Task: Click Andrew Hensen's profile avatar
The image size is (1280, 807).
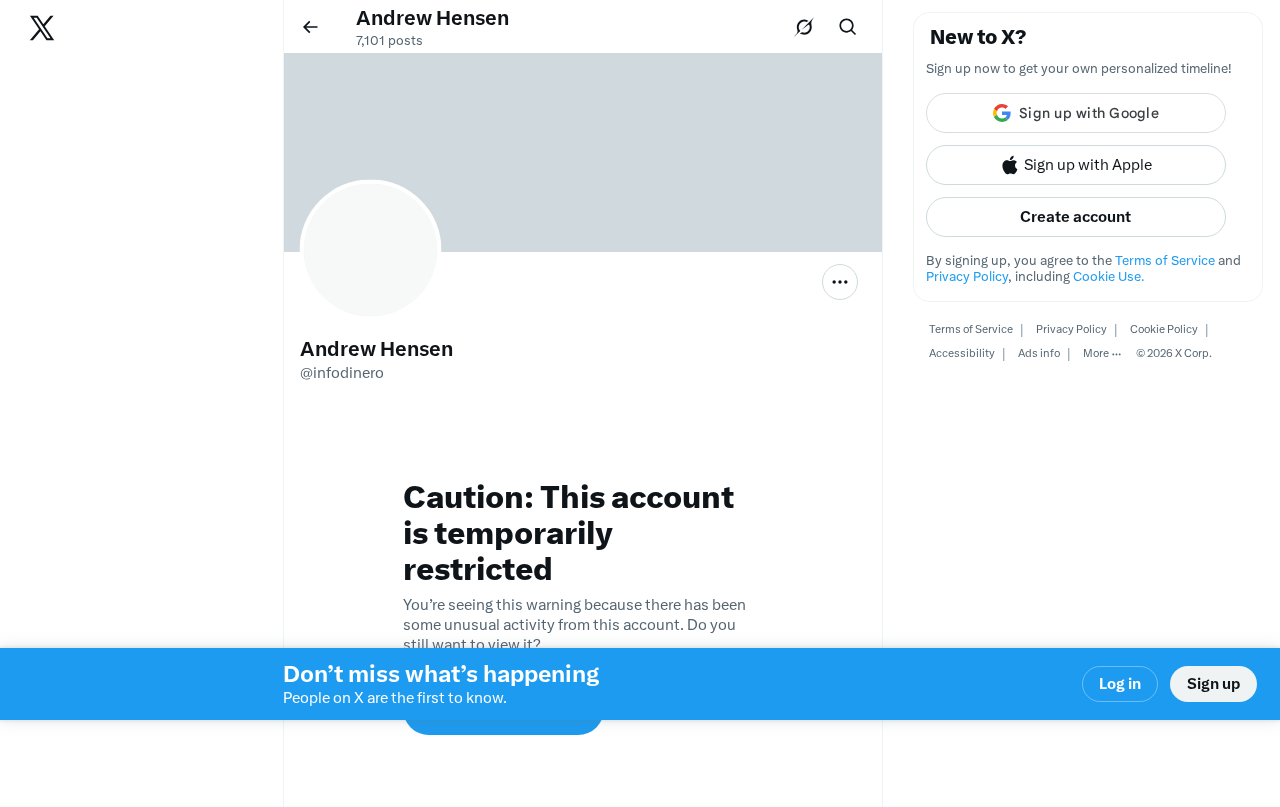Action: [371, 250]
